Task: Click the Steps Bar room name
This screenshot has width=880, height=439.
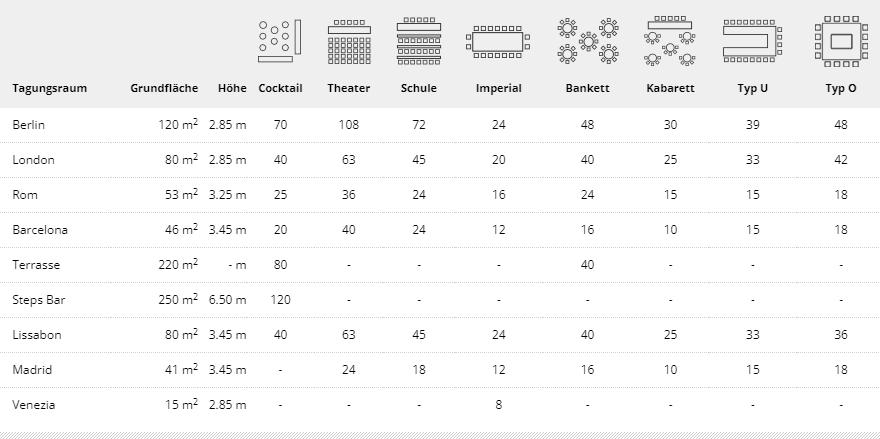Action: [39, 300]
